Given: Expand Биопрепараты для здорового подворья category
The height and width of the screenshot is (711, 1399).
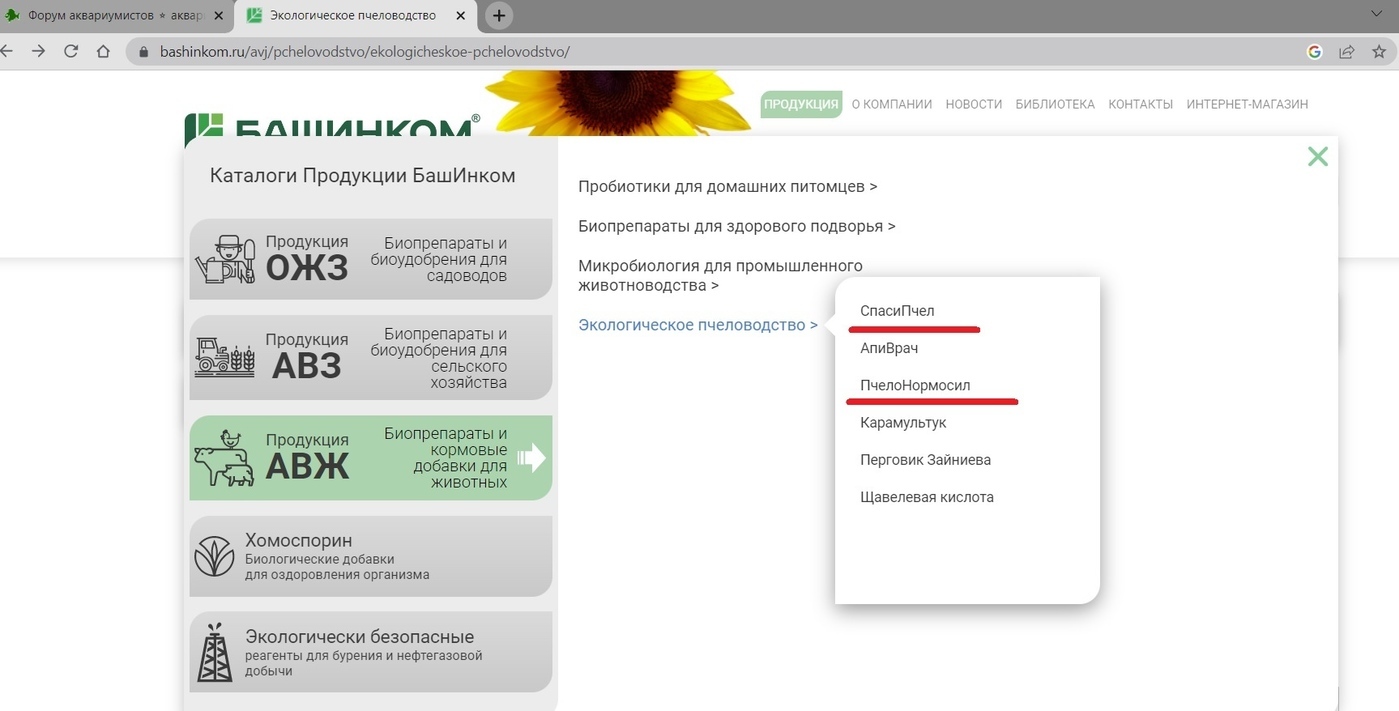Looking at the screenshot, I should click(737, 226).
